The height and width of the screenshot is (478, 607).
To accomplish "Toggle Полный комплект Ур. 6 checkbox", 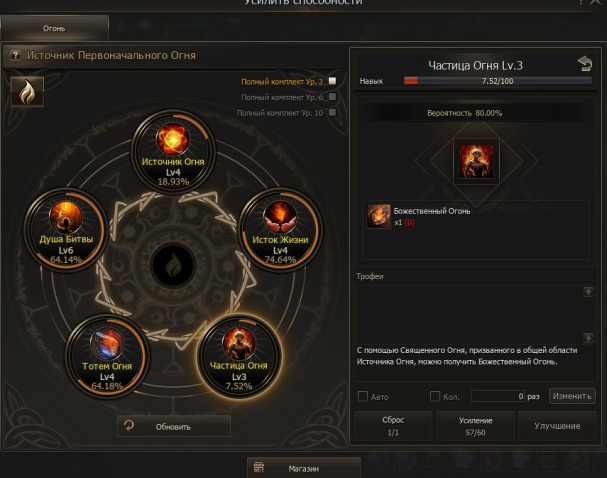I will tap(332, 97).
